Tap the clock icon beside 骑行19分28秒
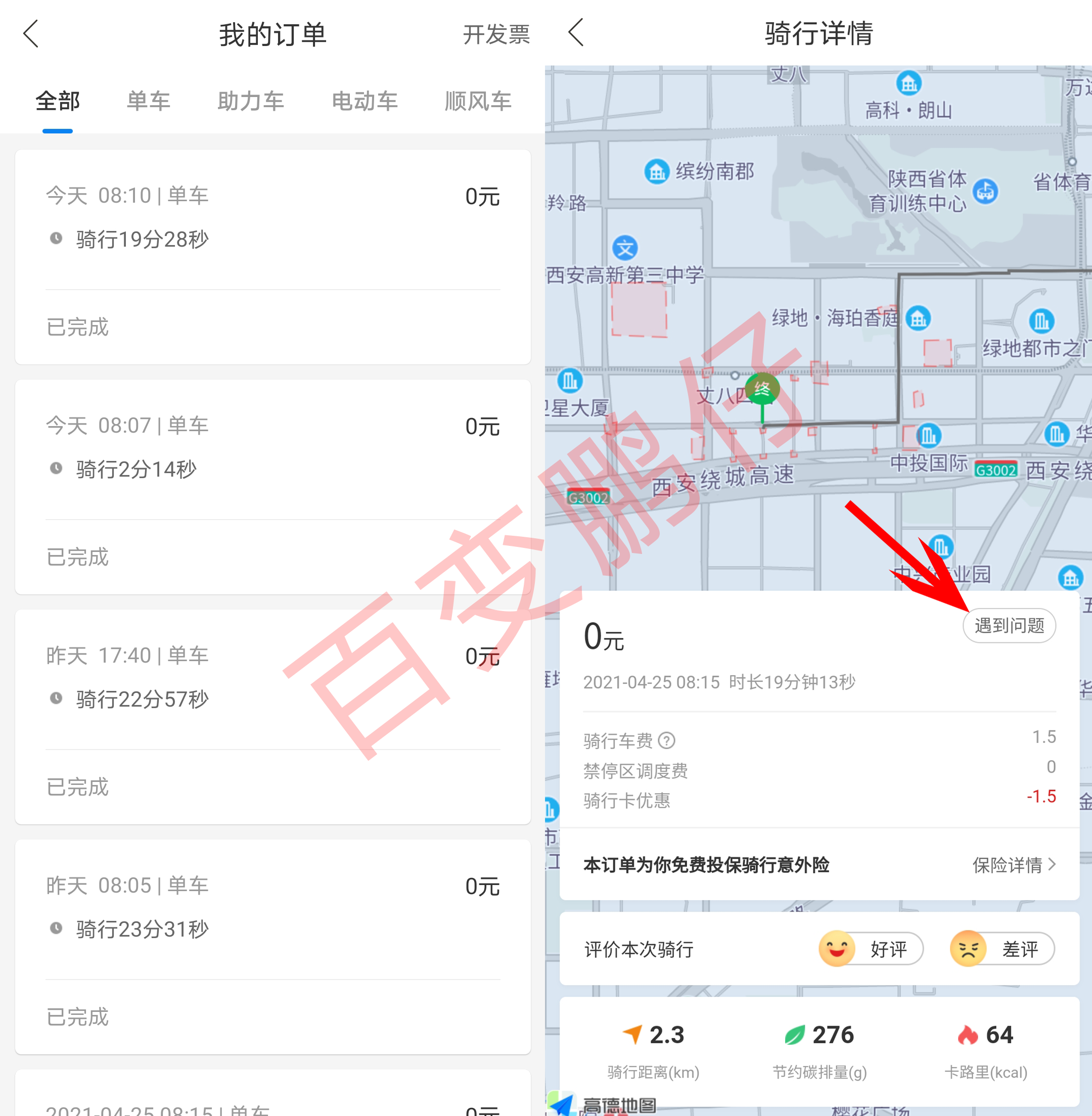This screenshot has height=1116, width=1092. point(56,238)
